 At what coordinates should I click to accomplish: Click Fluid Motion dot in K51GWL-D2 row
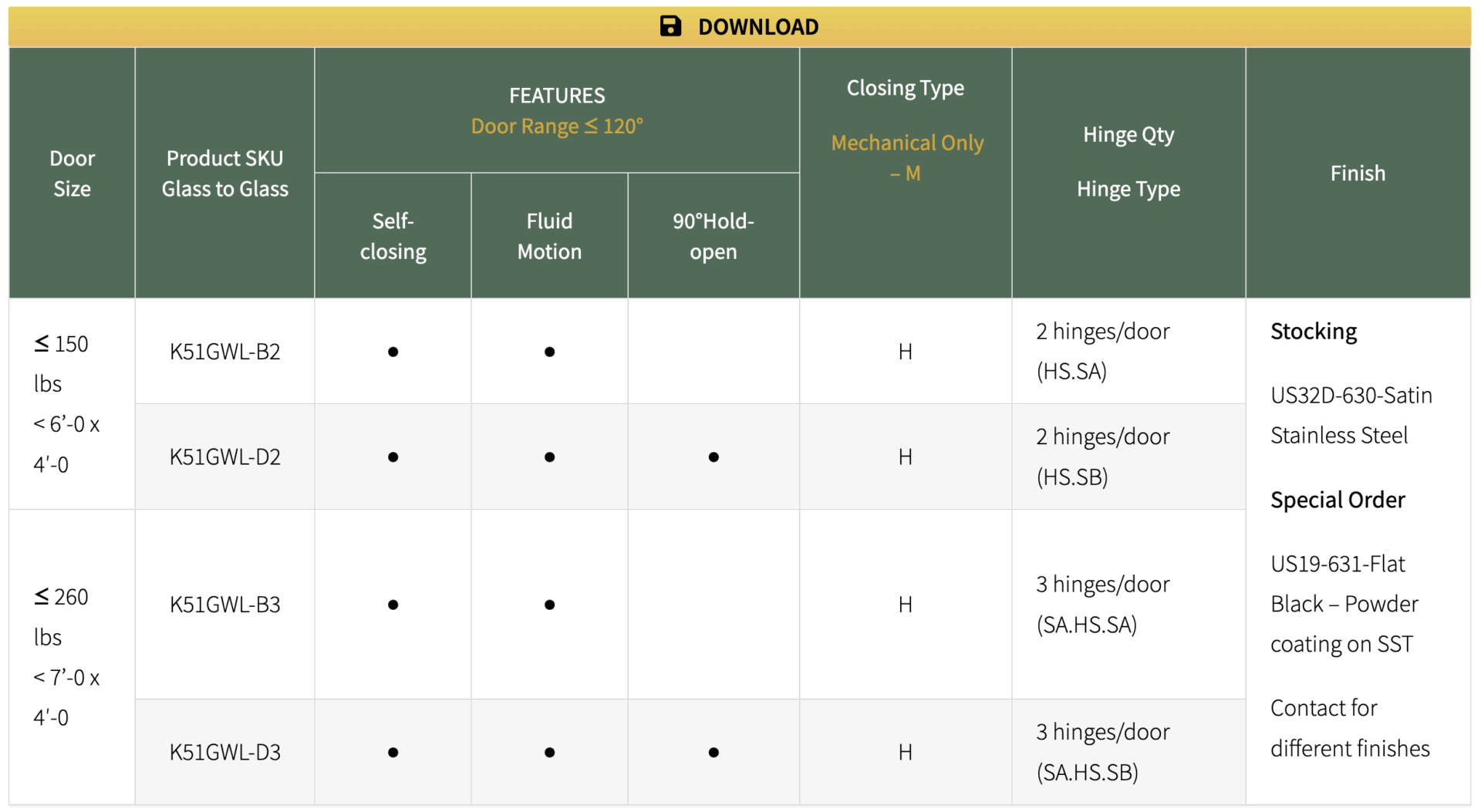click(549, 457)
